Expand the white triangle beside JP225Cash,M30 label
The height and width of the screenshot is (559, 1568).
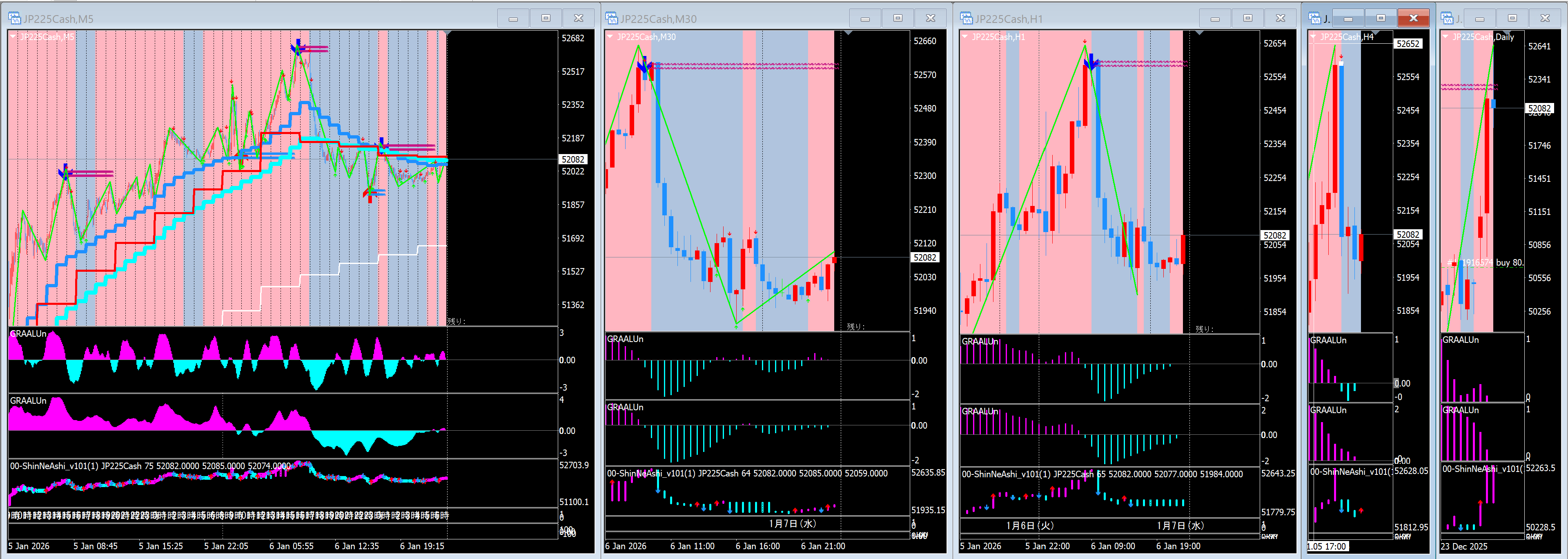[610, 37]
